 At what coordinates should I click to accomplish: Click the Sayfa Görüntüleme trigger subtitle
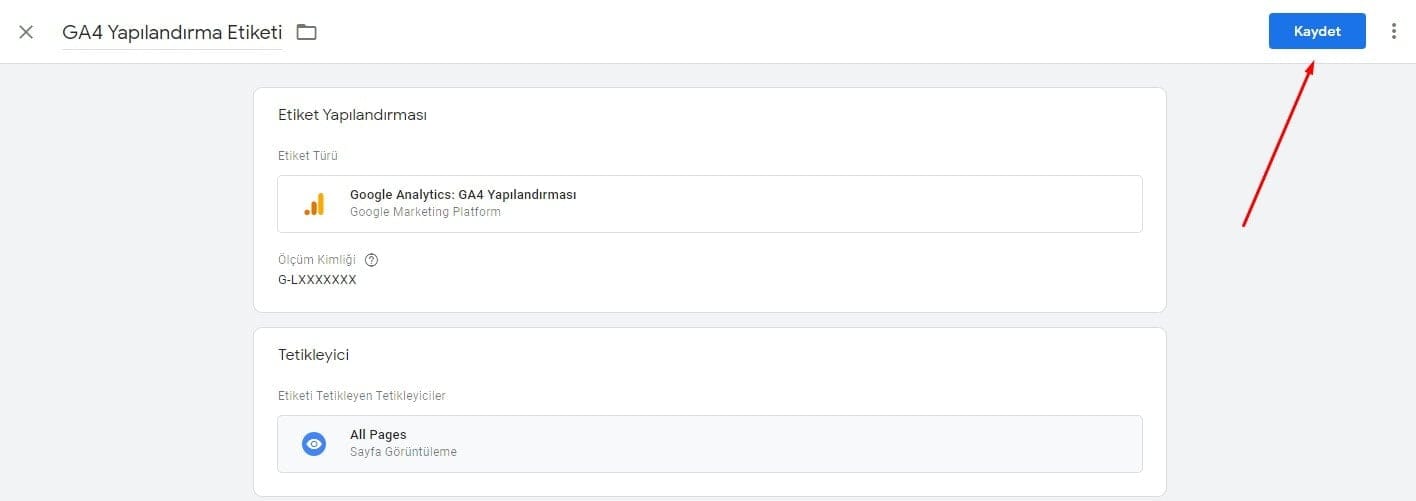tap(403, 452)
